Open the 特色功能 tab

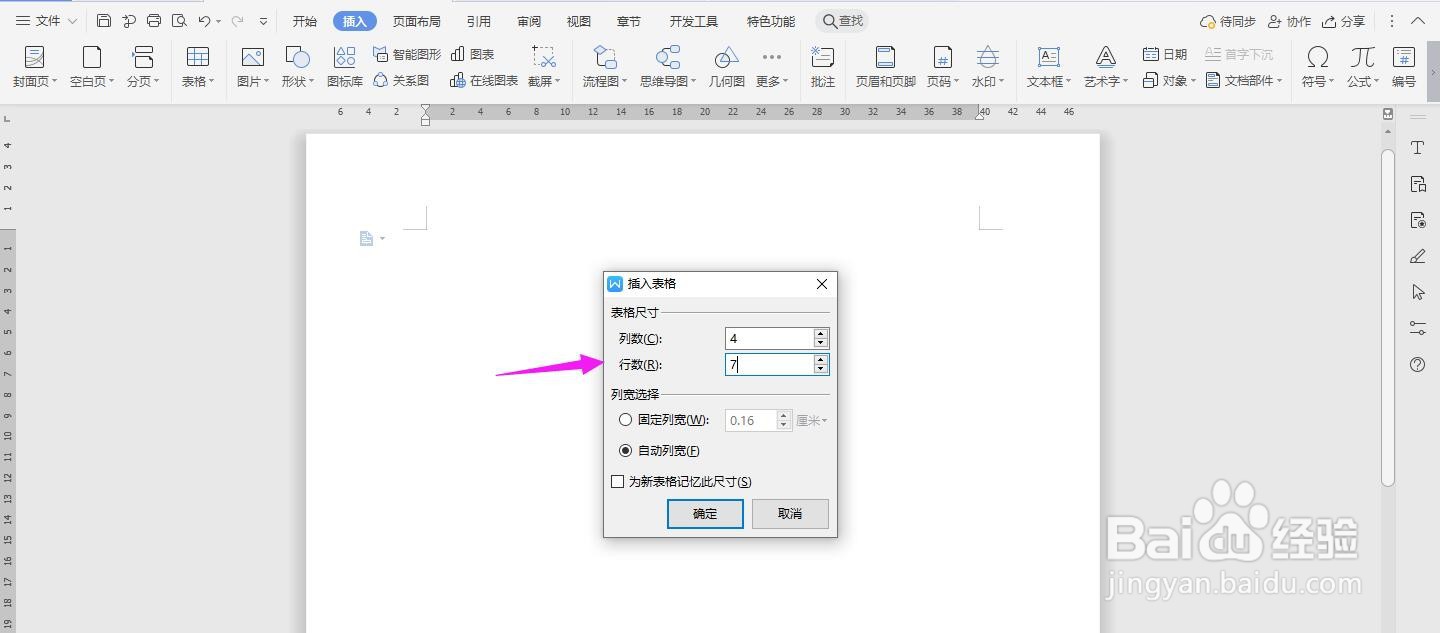[771, 21]
